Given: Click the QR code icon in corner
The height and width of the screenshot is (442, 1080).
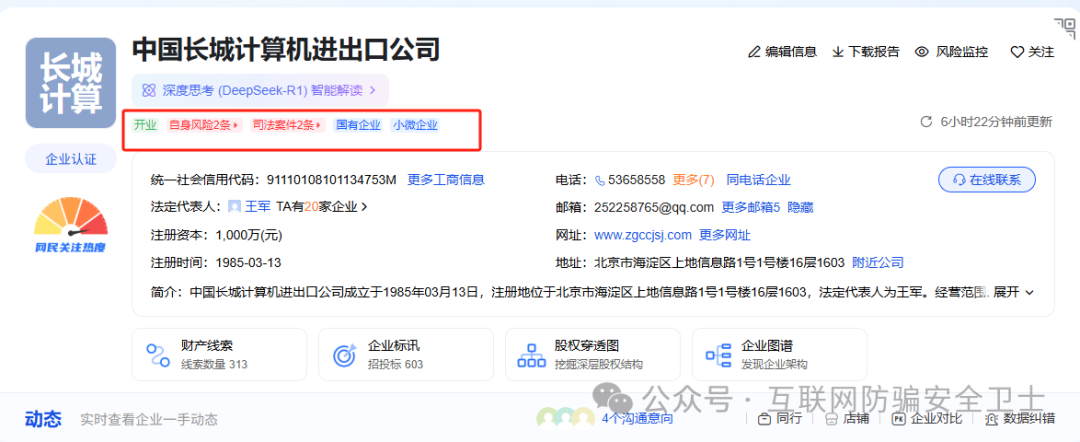Looking at the screenshot, I should pos(1064,29).
